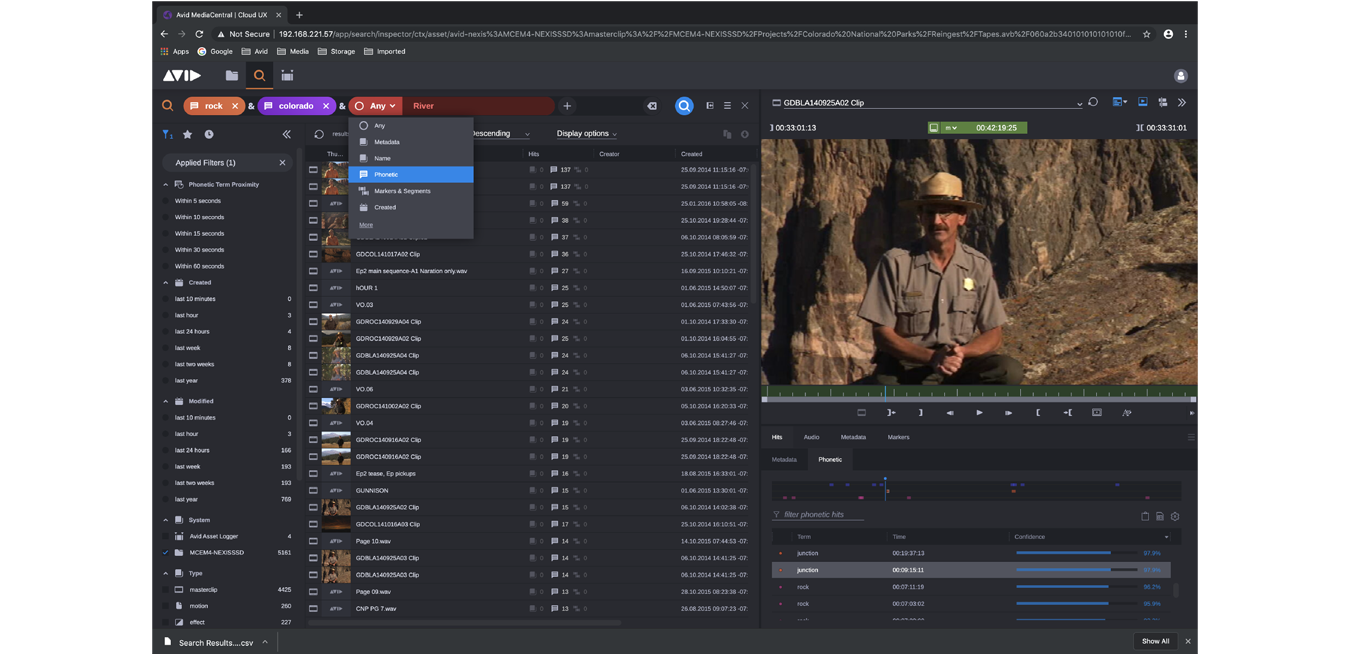Screen dimensions: 1348x654
Task: Click Show All in the downloads bar
Action: (x=1155, y=641)
